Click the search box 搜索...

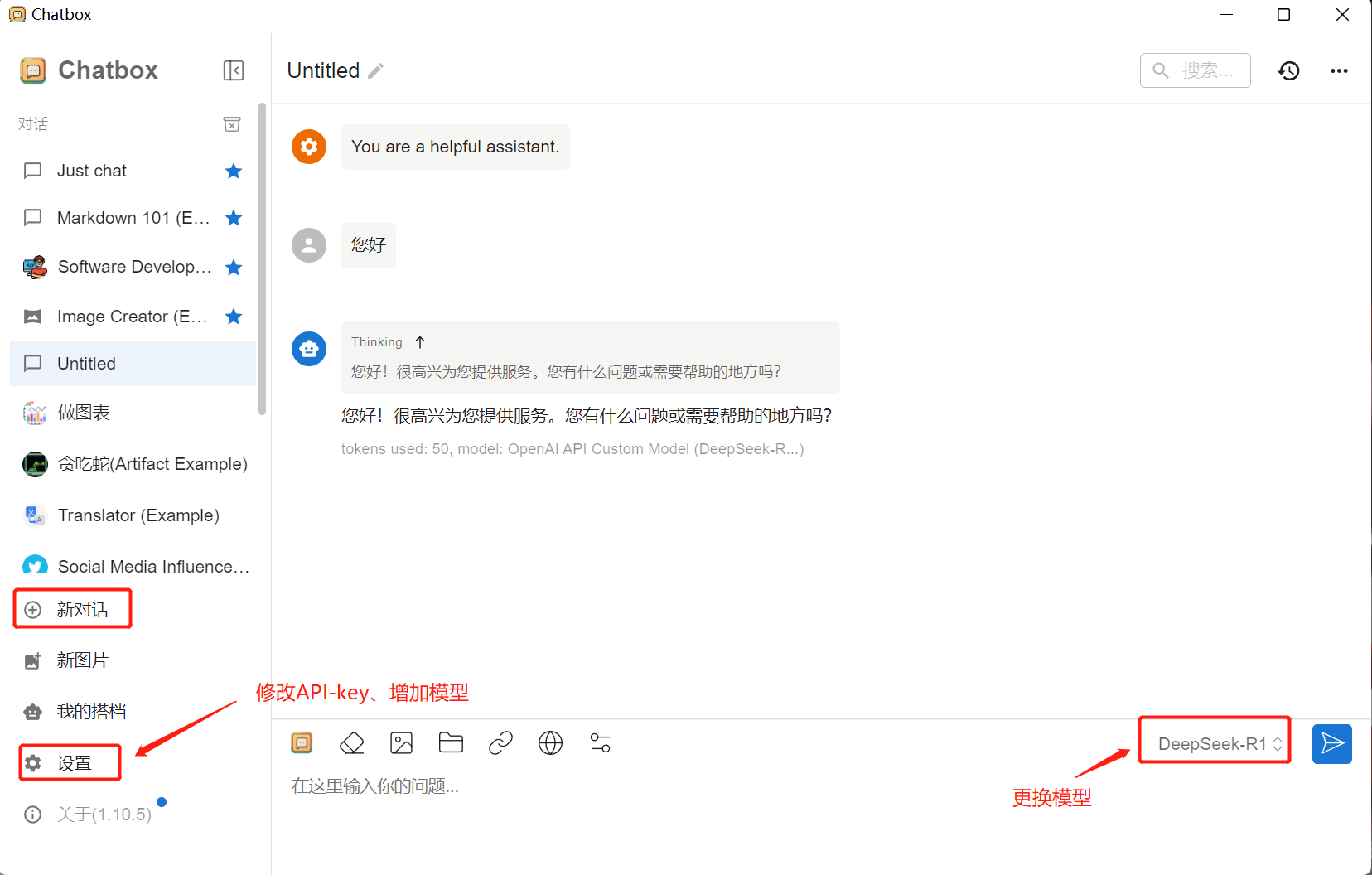1195,70
